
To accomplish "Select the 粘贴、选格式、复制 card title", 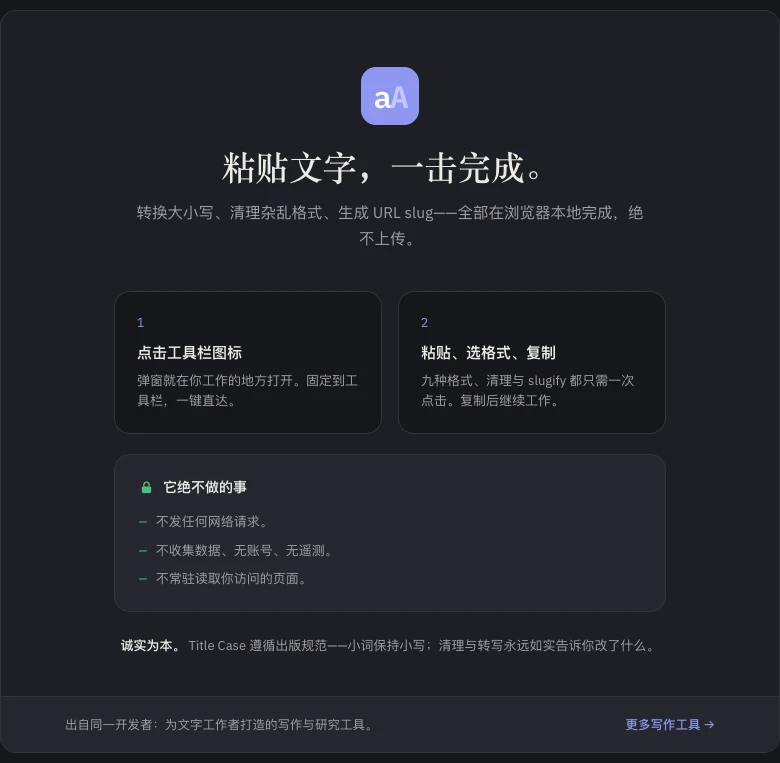I will pos(488,353).
